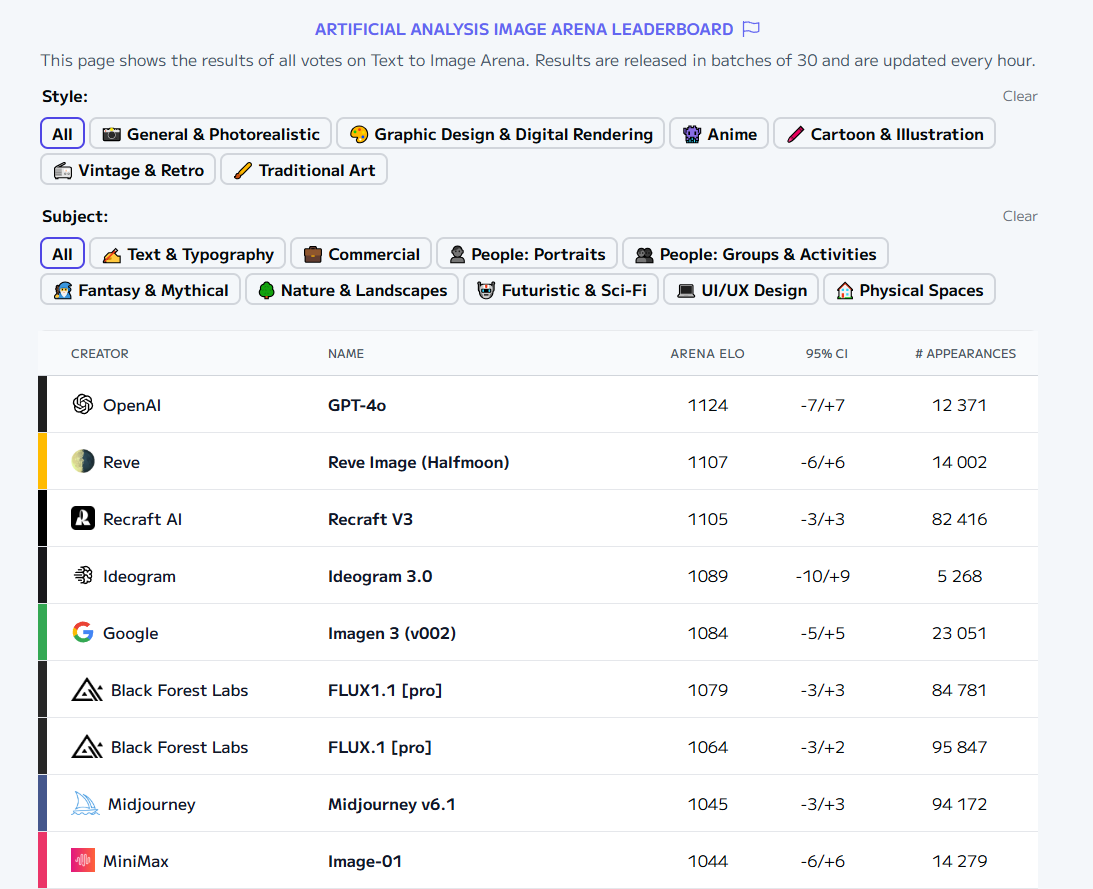Filter by Vintage & Retro style

128,170
